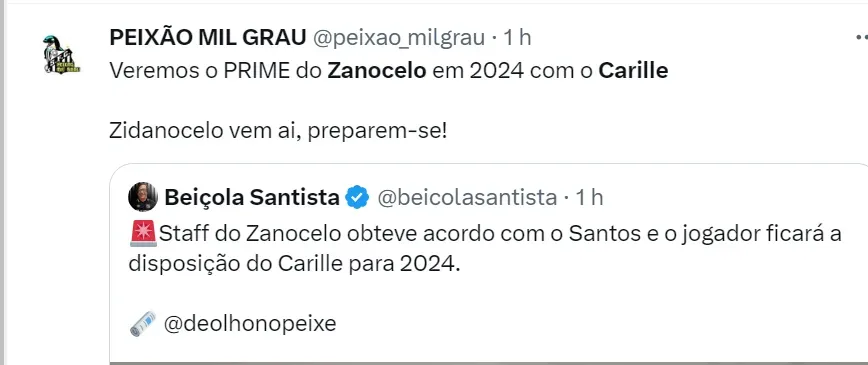The height and width of the screenshot is (365, 868).
Task: Select the 'Zidanocelo vem ai, preparem-se!' line
Action: coord(278,132)
